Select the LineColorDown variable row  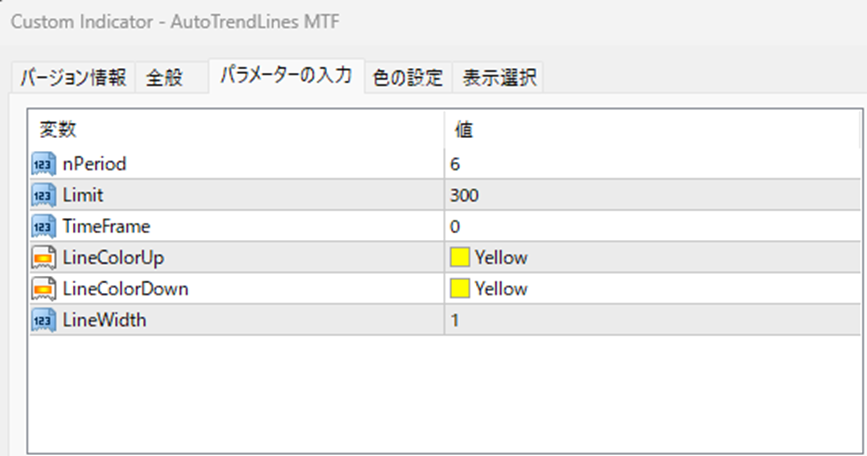(445, 289)
